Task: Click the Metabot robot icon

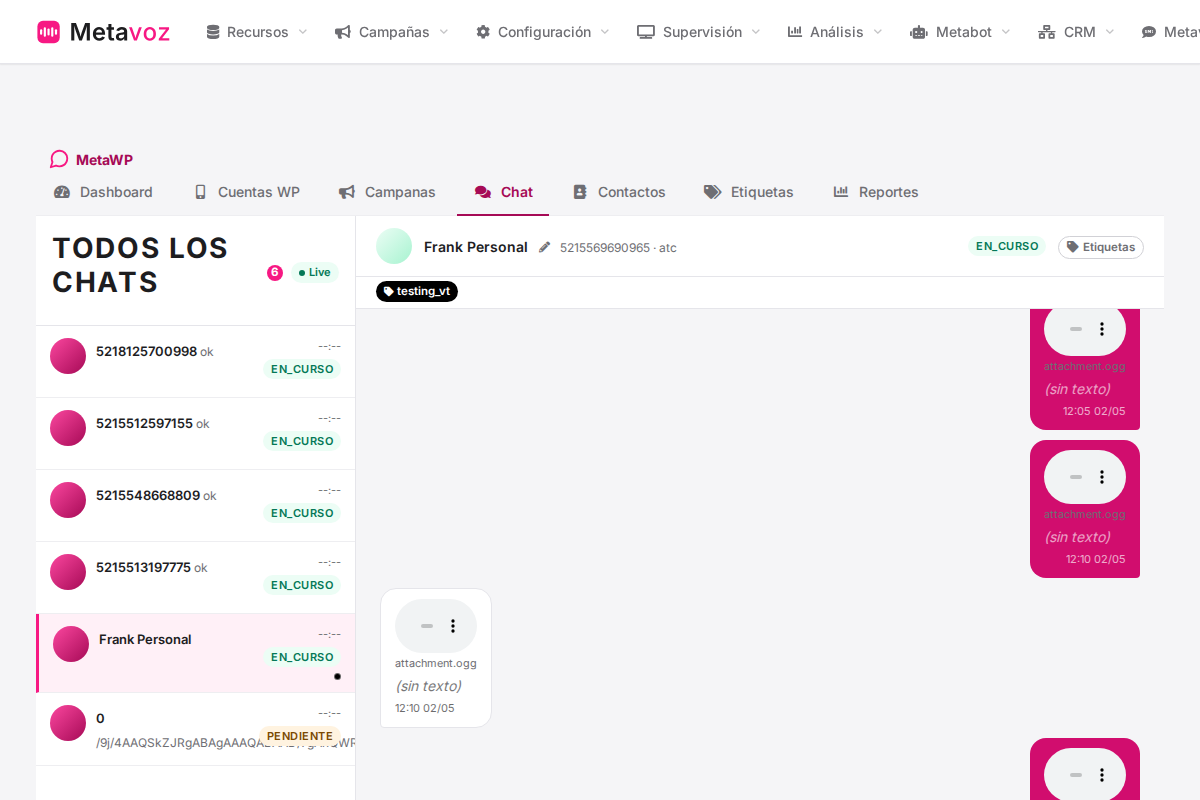Action: click(919, 32)
